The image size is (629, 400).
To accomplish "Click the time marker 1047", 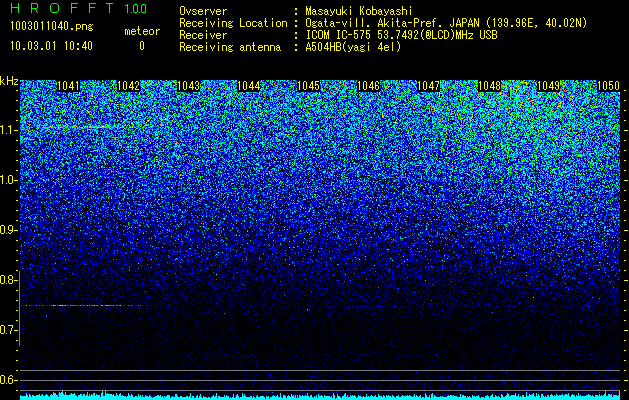I will [x=428, y=86].
